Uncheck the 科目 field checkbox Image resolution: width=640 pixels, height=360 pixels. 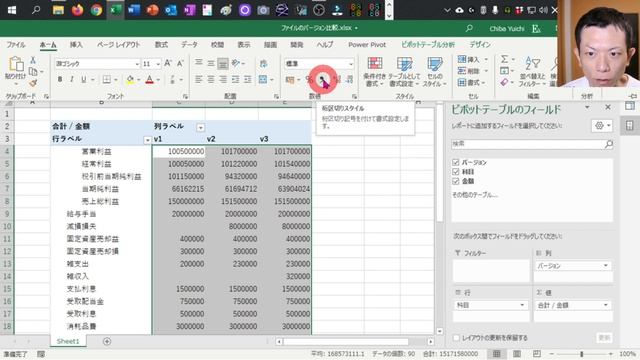[456, 172]
